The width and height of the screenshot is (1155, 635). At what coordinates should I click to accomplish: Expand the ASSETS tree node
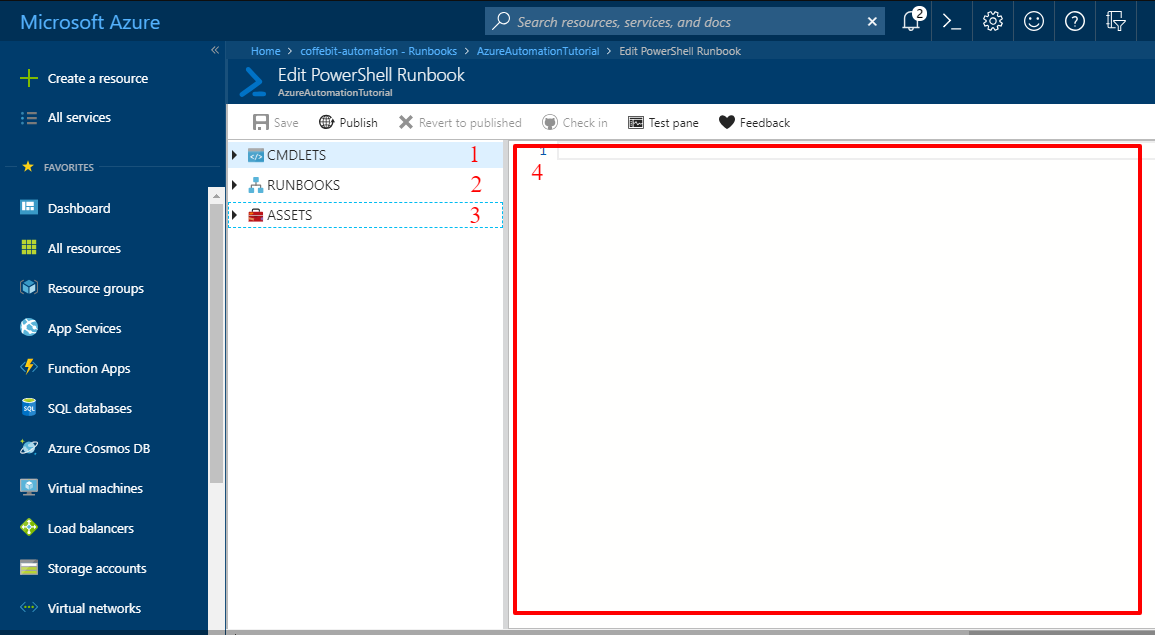coord(234,214)
